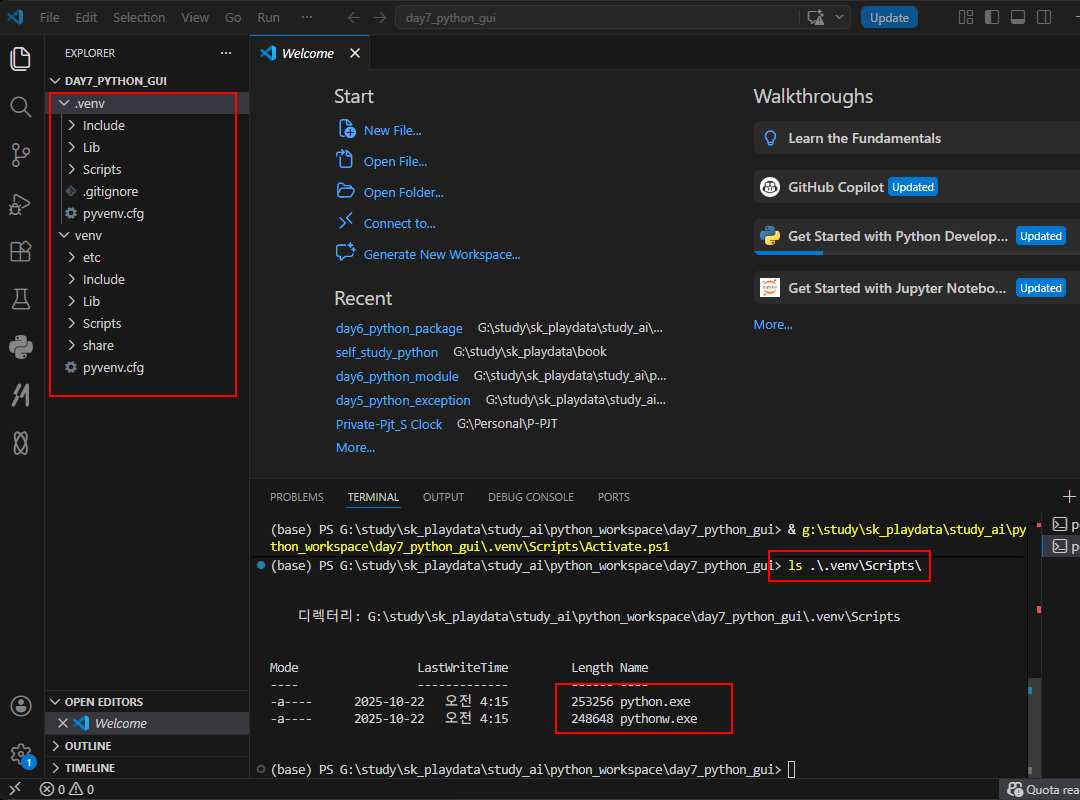Screen dimensions: 1080x800
Task: Open the Copilot chat icon in title bar
Action: [816, 17]
